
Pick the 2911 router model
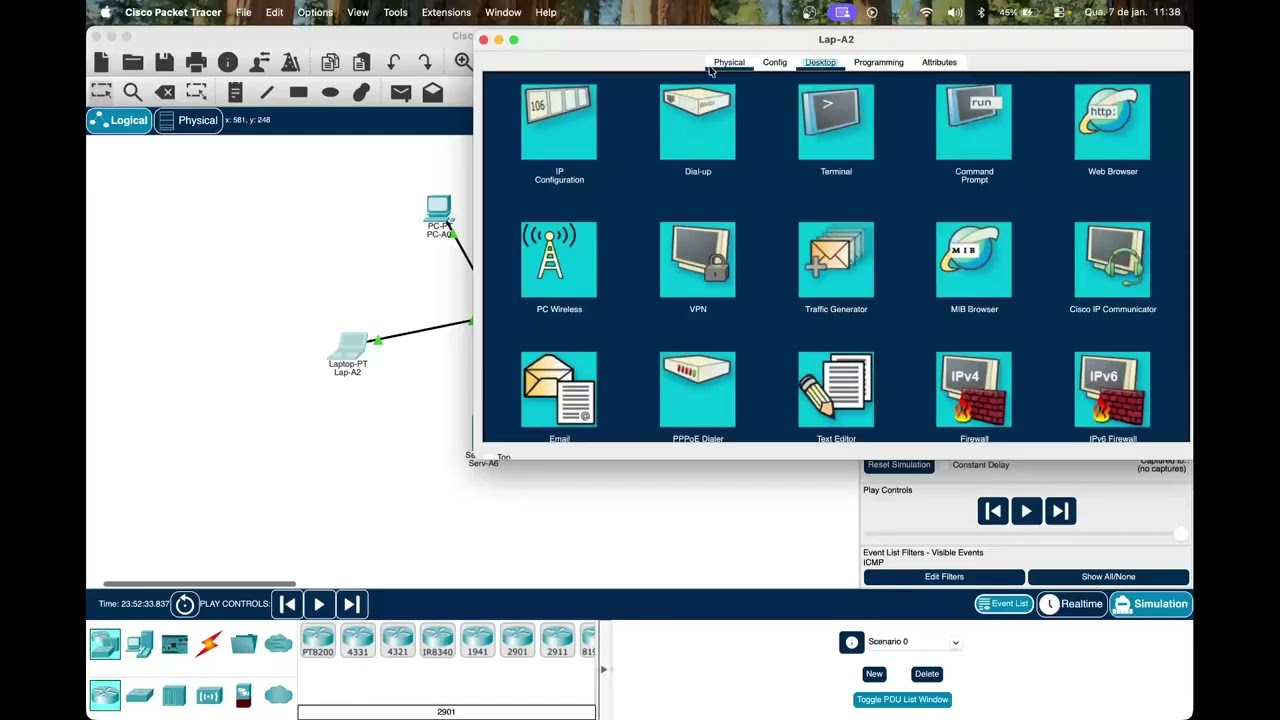557,641
